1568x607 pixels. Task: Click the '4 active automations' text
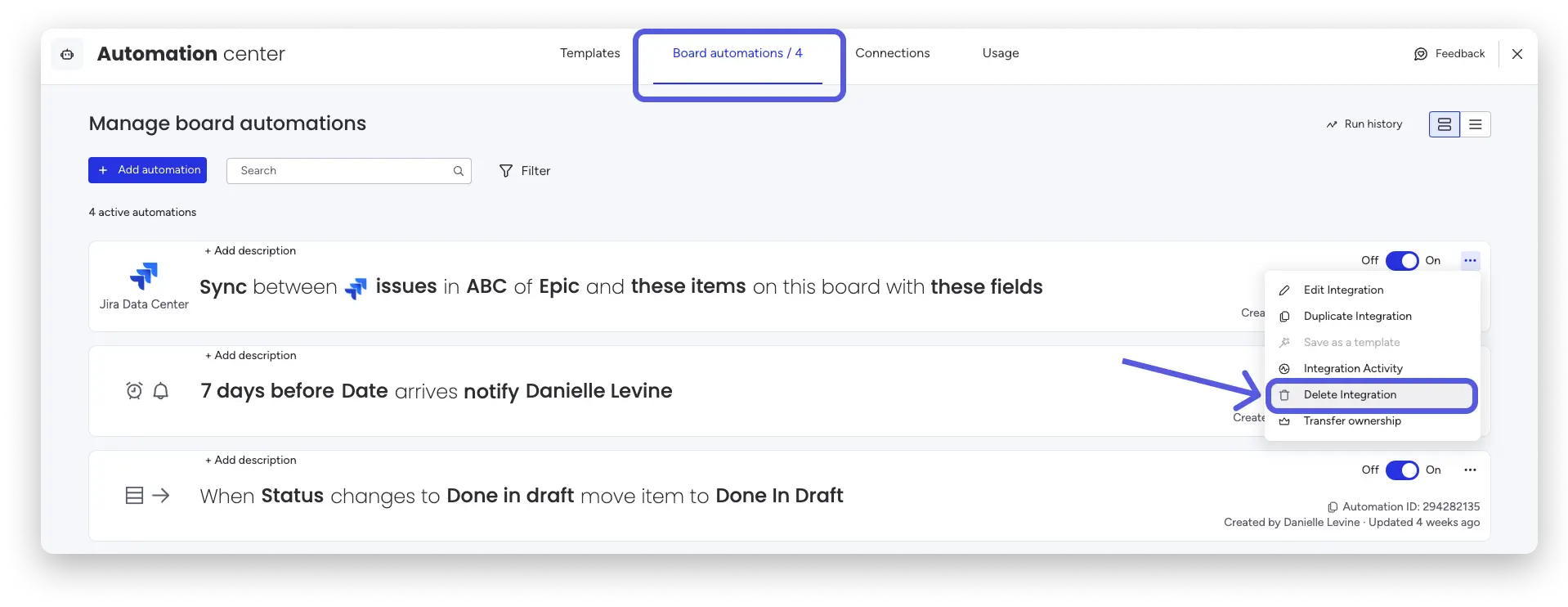coord(142,213)
